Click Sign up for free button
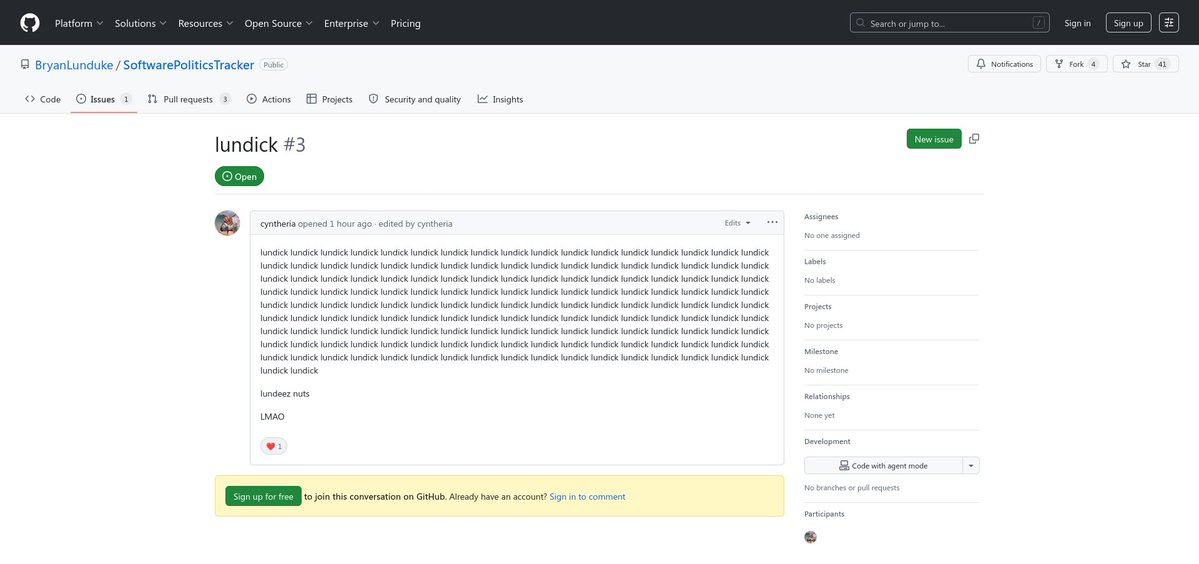Screen dimensions: 1199x564 [263, 497]
